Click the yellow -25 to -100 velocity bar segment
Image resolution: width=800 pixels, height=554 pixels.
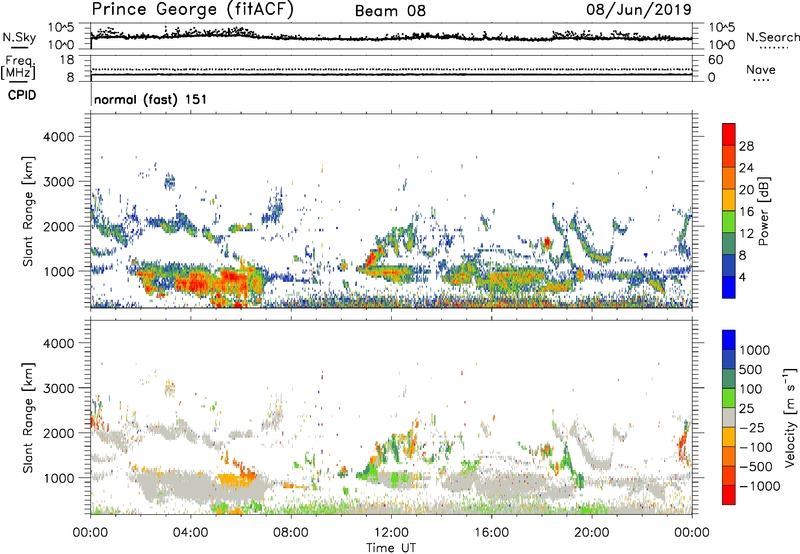tap(729, 437)
